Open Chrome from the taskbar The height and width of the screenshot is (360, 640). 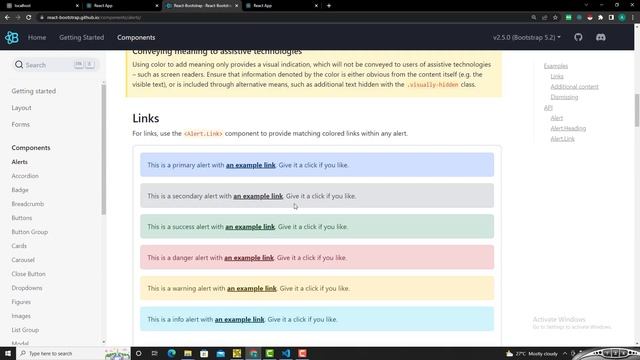[x=253, y=353]
